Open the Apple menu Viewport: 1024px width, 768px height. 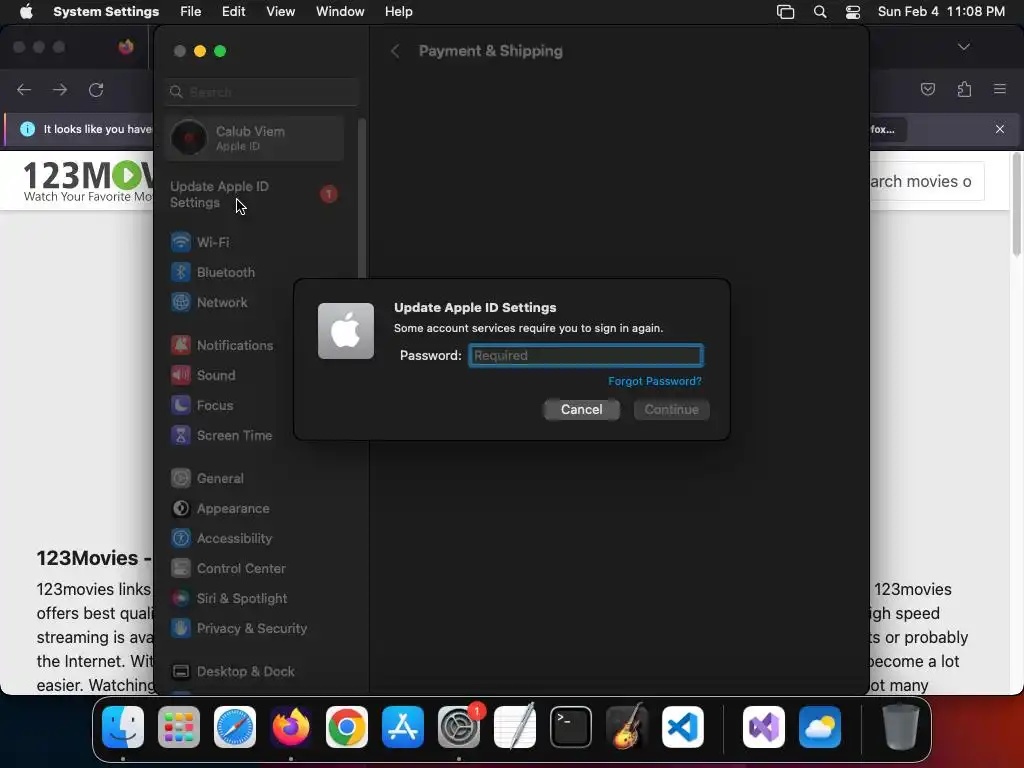(26, 12)
